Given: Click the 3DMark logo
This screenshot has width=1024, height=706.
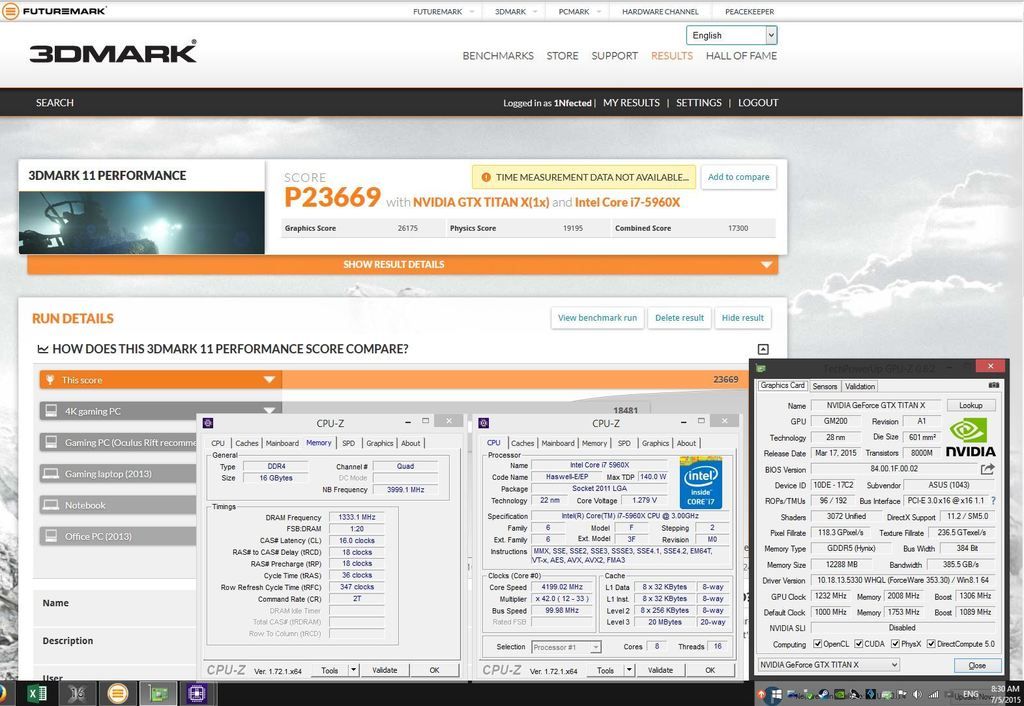Looking at the screenshot, I should tap(112, 52).
